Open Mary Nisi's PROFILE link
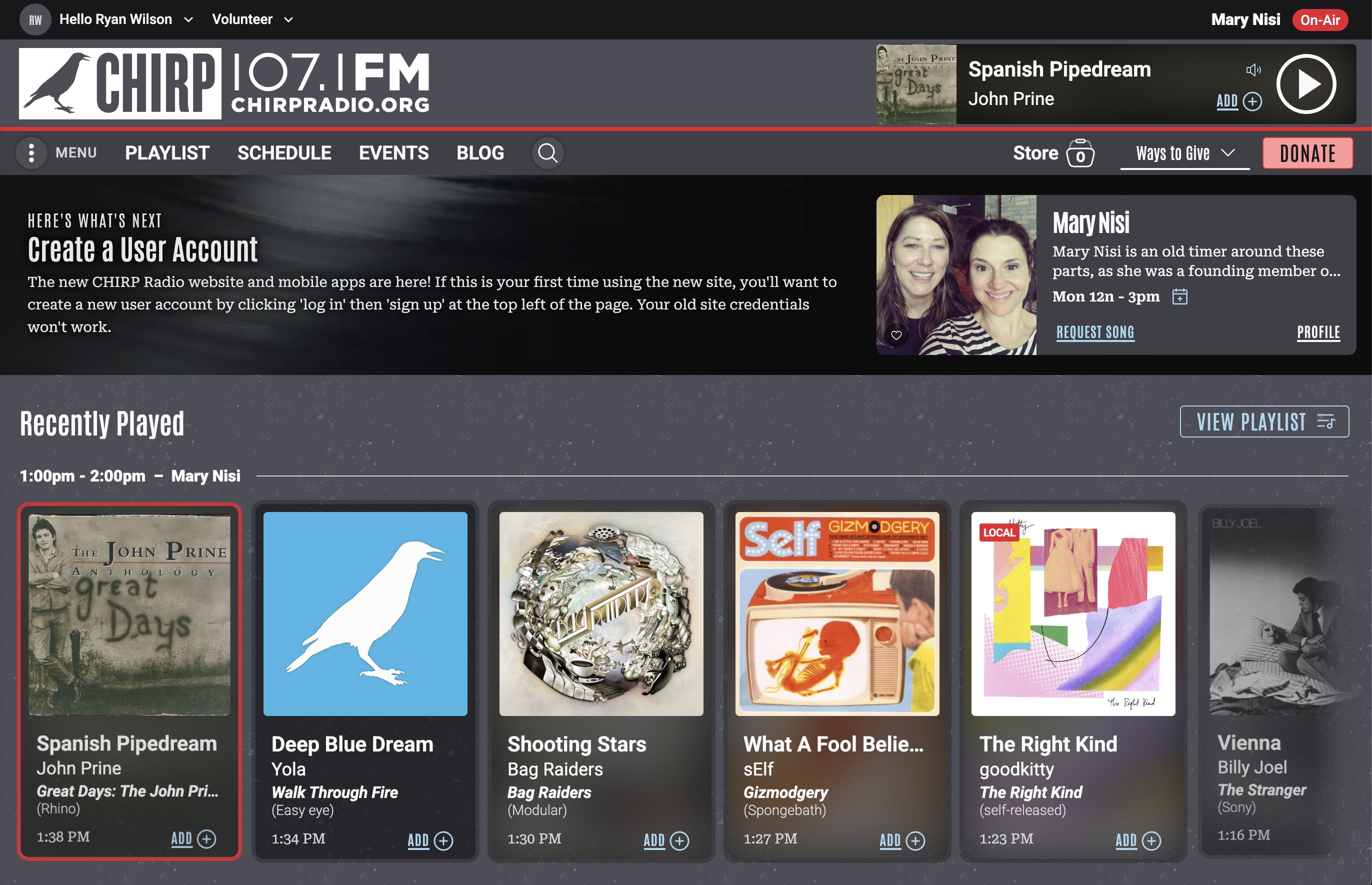The width and height of the screenshot is (1372, 885). click(1318, 332)
